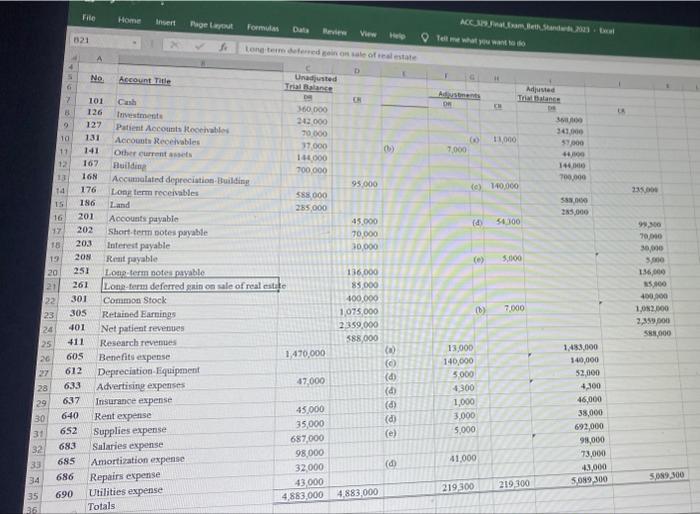Screen dimensions: 700x514
Task: Select the 1,075,000 Retained Earnings credit
Action: [358, 311]
